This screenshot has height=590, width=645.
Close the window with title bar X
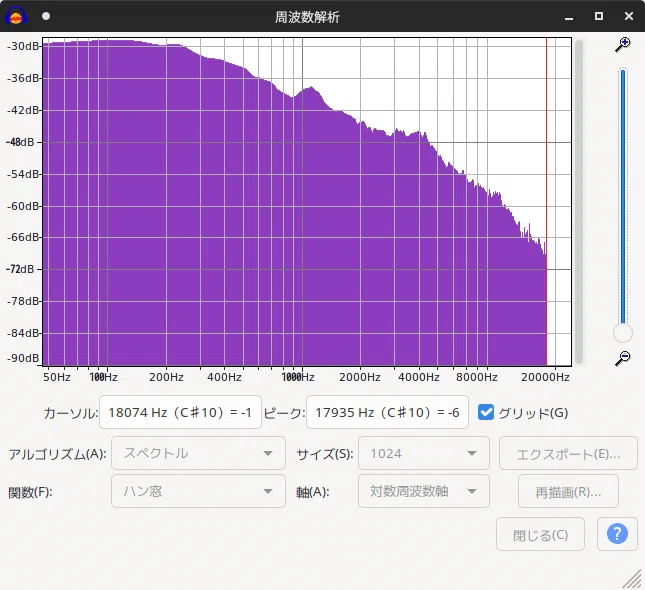tap(629, 16)
